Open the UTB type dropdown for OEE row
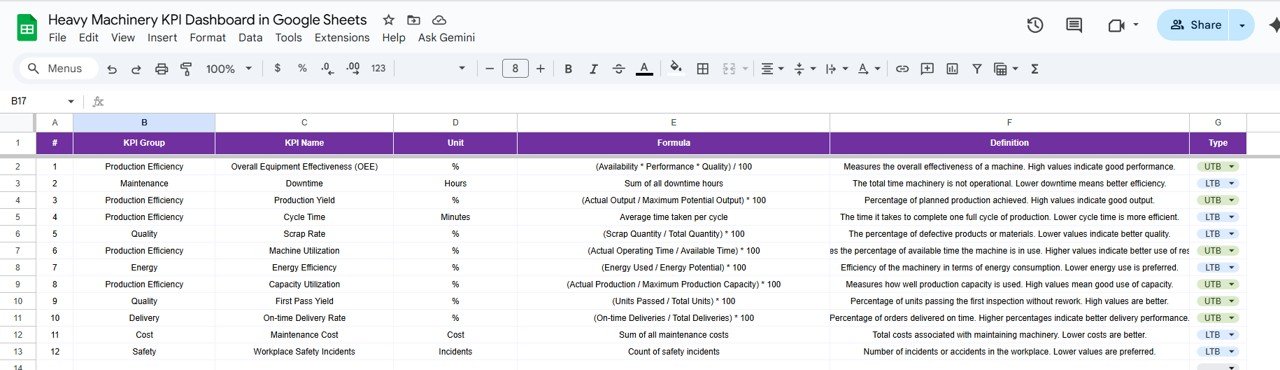The image size is (1280, 370). pyautogui.click(x=1232, y=166)
